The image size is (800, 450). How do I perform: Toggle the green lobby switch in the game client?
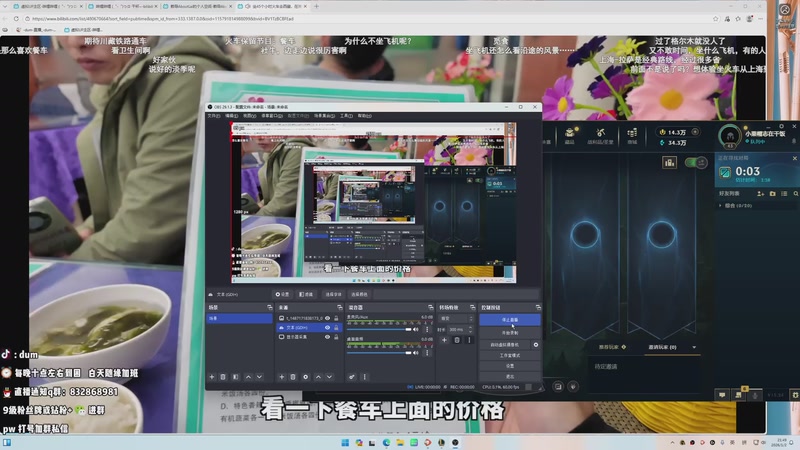coord(696,163)
